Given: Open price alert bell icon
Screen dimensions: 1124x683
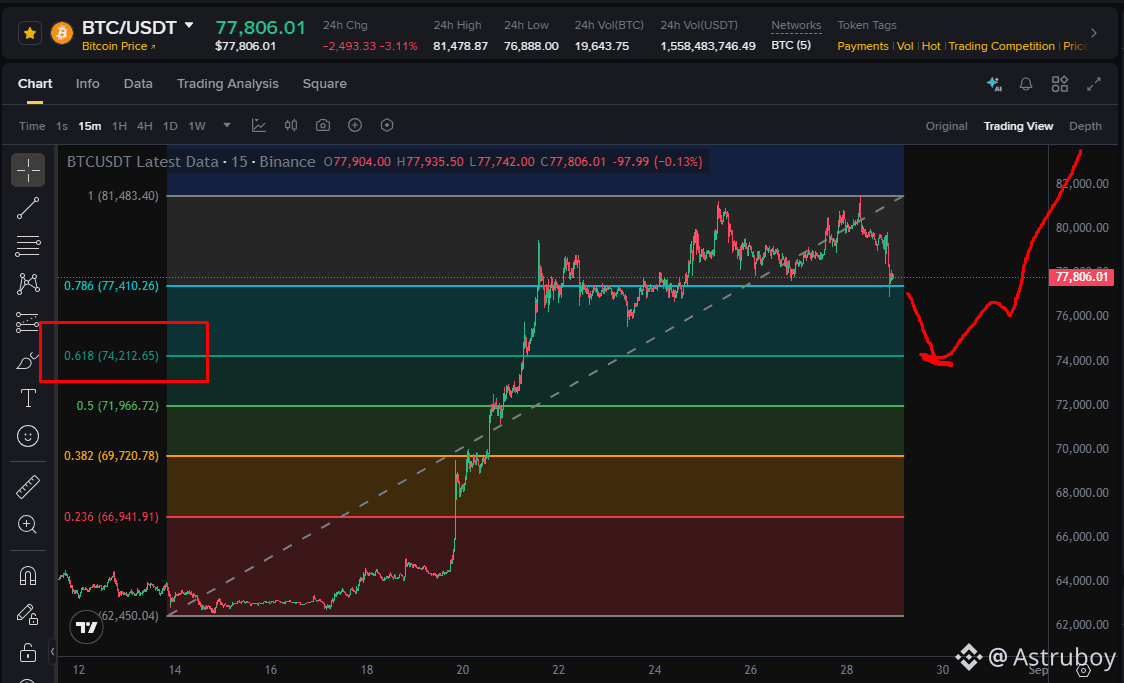Looking at the screenshot, I should (1026, 84).
